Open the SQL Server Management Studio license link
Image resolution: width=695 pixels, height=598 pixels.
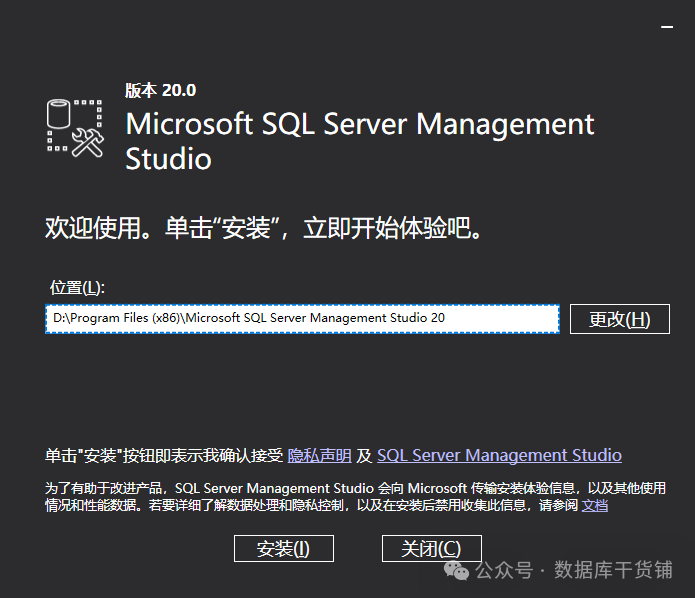[499, 456]
